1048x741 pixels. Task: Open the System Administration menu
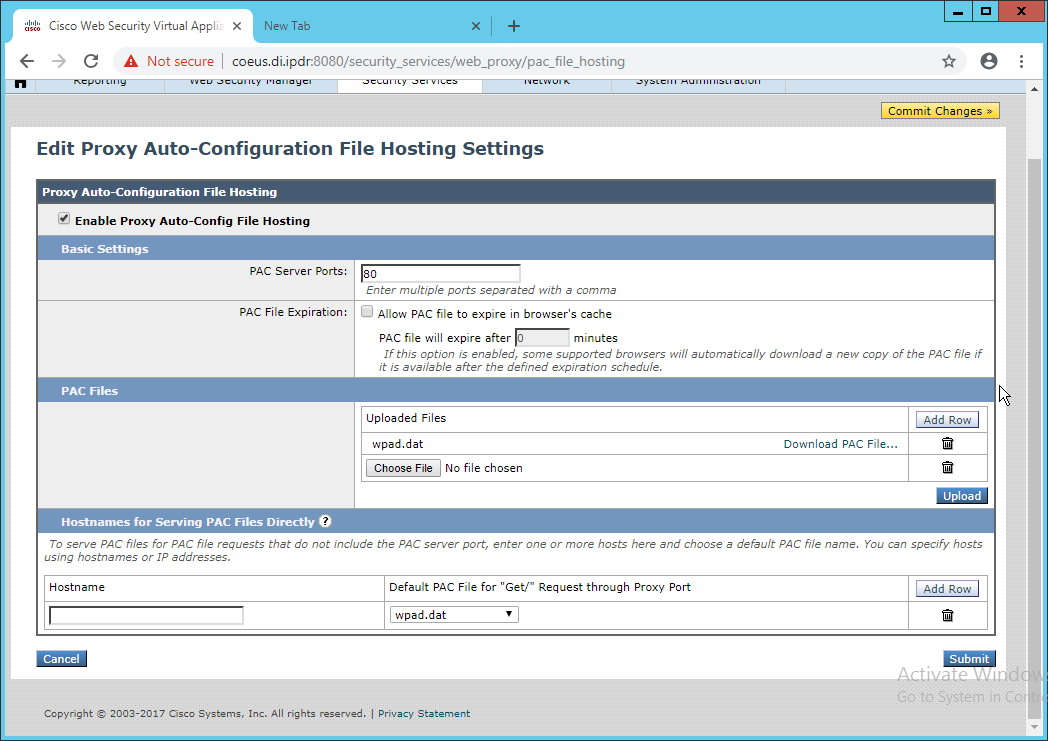click(698, 83)
